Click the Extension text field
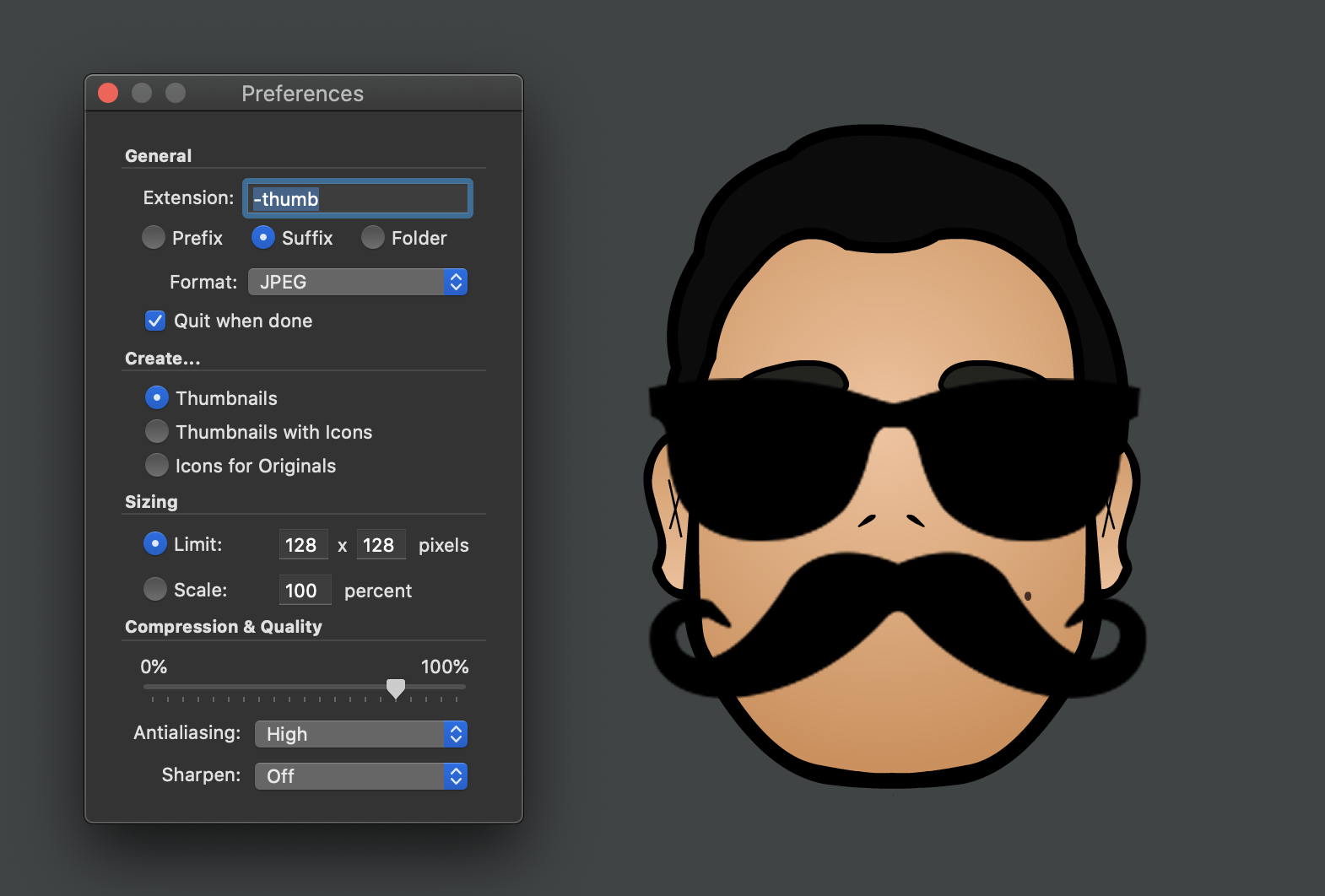 point(358,198)
